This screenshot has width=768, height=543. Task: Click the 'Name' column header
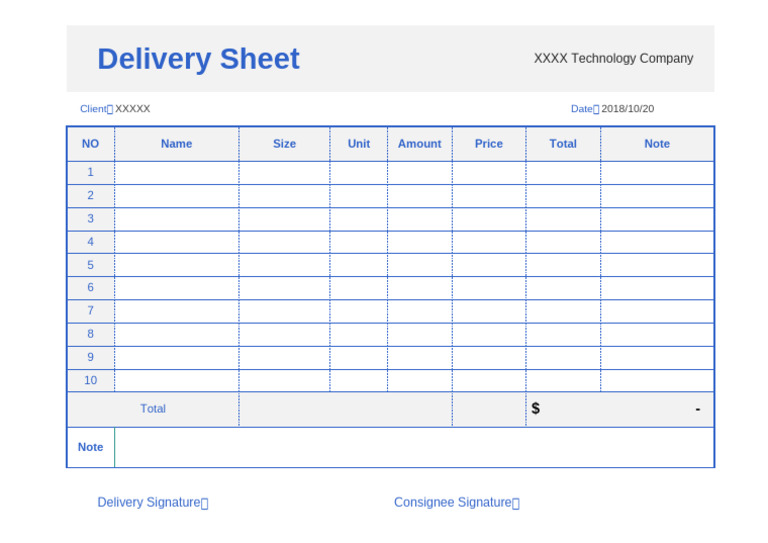177,144
